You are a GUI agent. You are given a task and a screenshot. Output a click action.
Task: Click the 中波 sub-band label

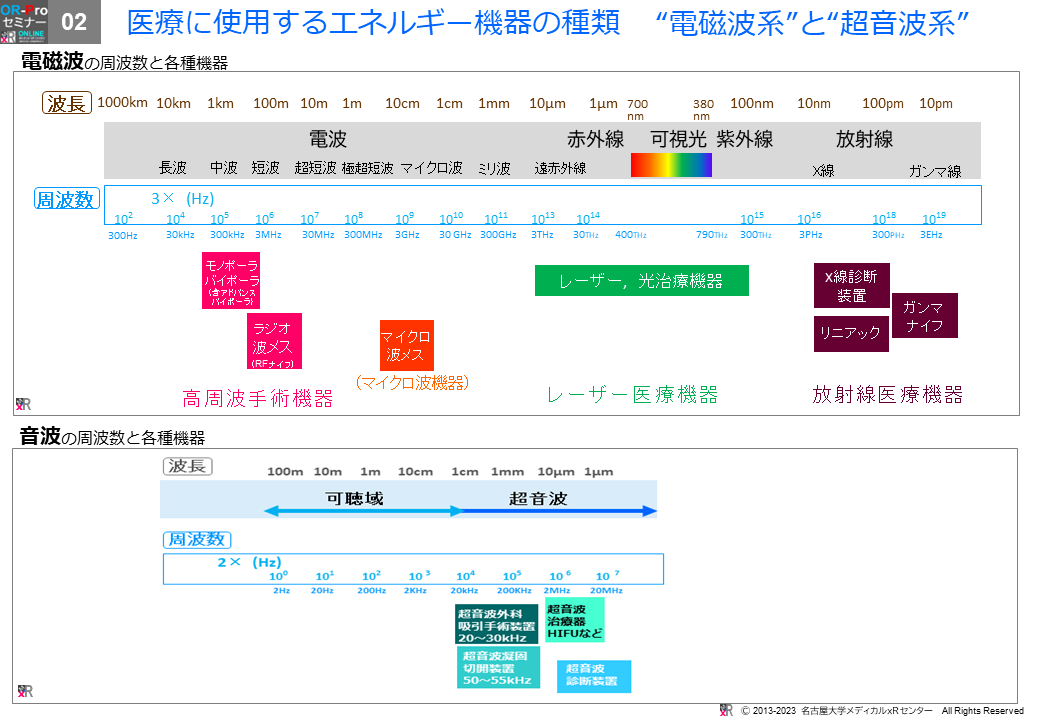point(224,168)
